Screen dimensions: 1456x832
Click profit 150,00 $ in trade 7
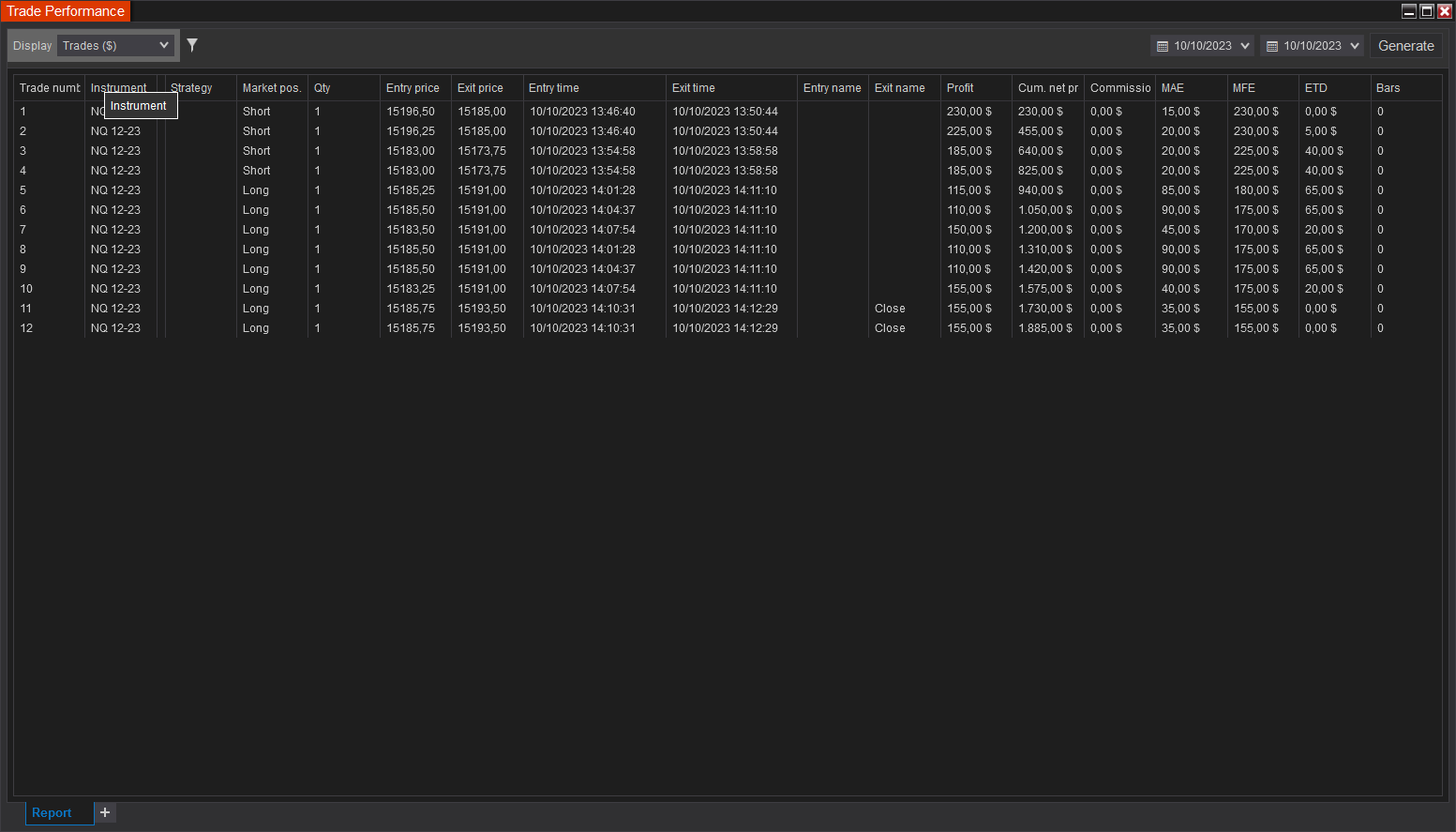click(968, 230)
